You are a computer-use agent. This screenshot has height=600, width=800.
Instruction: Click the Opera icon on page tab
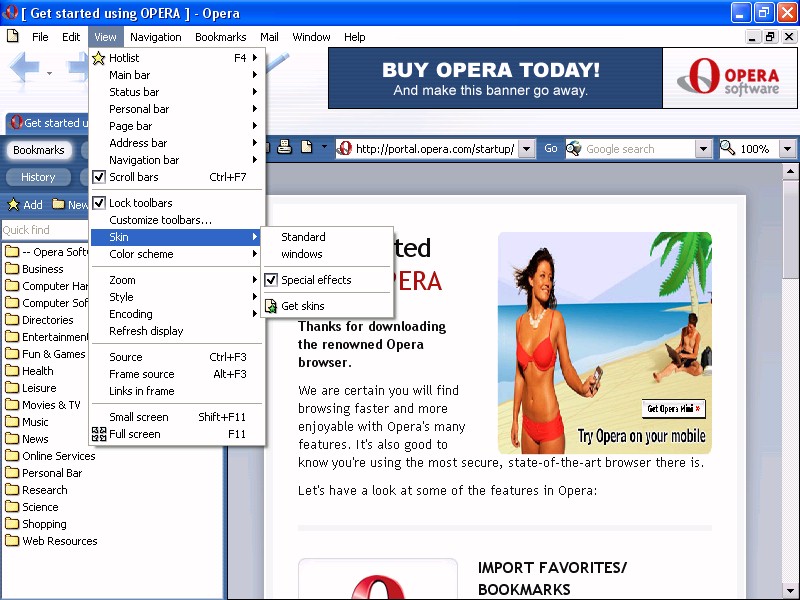coord(17,122)
